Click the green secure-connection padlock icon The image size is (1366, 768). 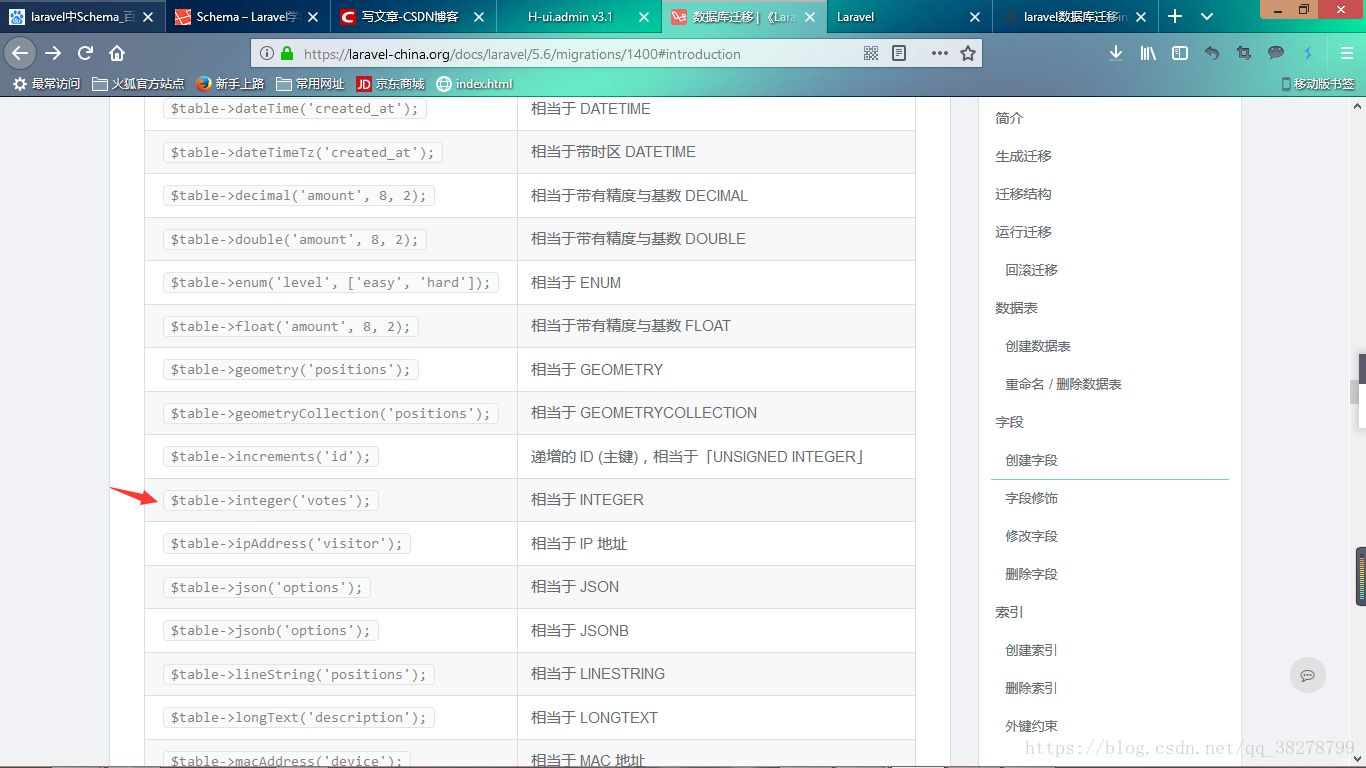[x=288, y=54]
